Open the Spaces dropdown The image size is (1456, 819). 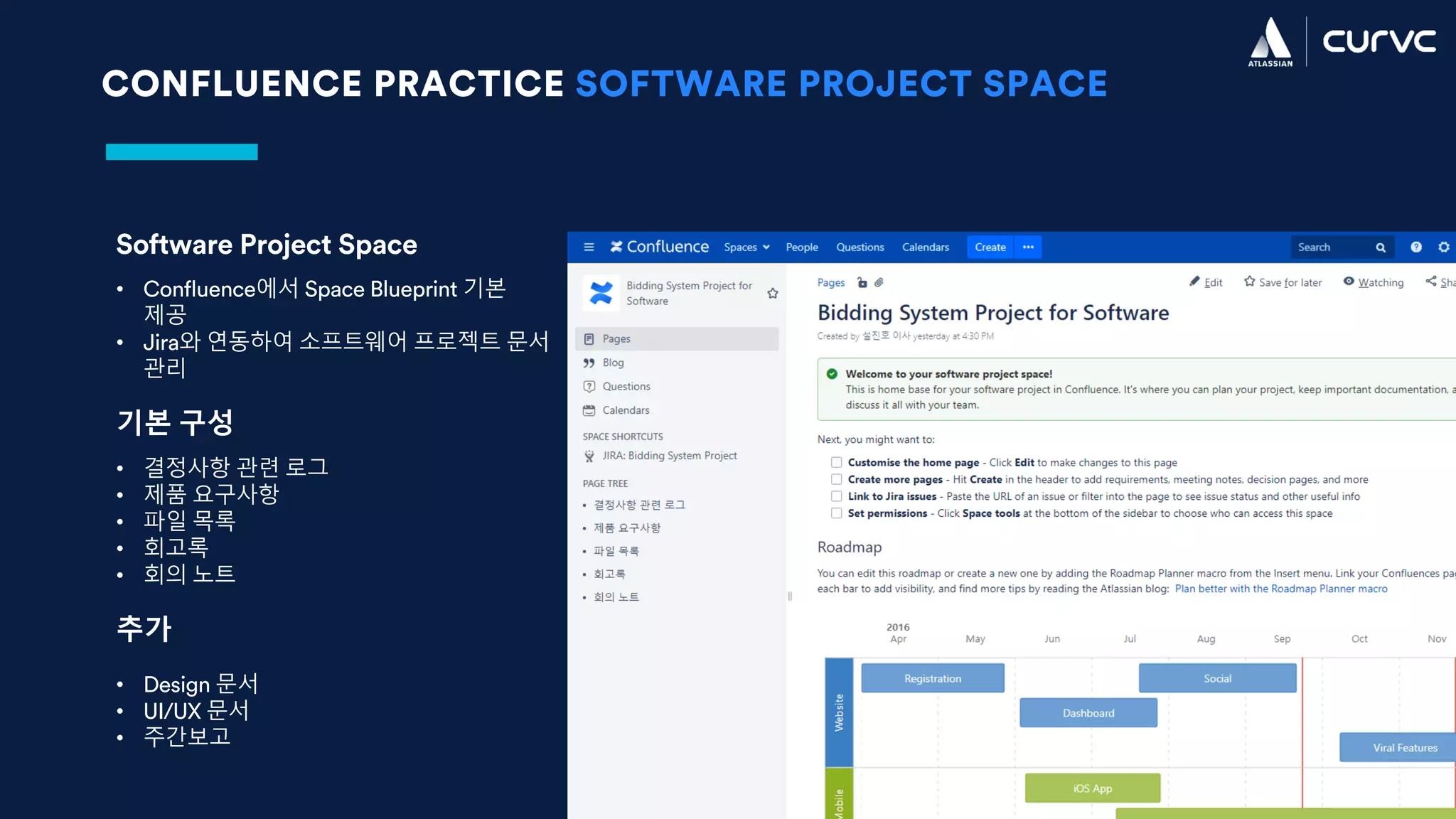coord(746,247)
